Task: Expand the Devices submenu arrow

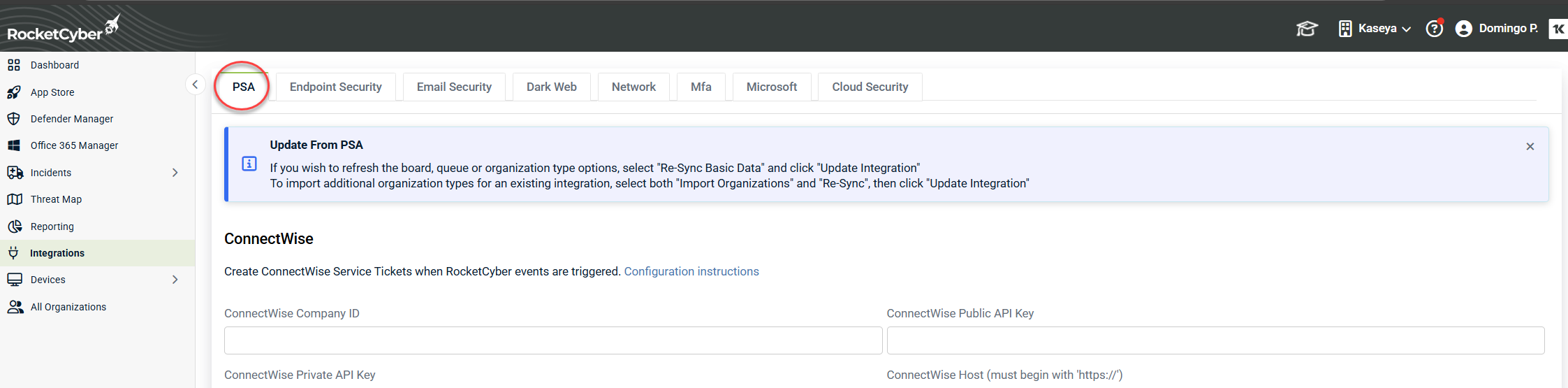Action: (175, 280)
